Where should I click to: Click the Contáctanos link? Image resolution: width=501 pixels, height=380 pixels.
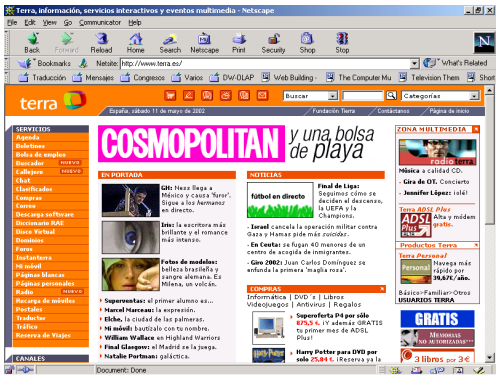pos(393,111)
